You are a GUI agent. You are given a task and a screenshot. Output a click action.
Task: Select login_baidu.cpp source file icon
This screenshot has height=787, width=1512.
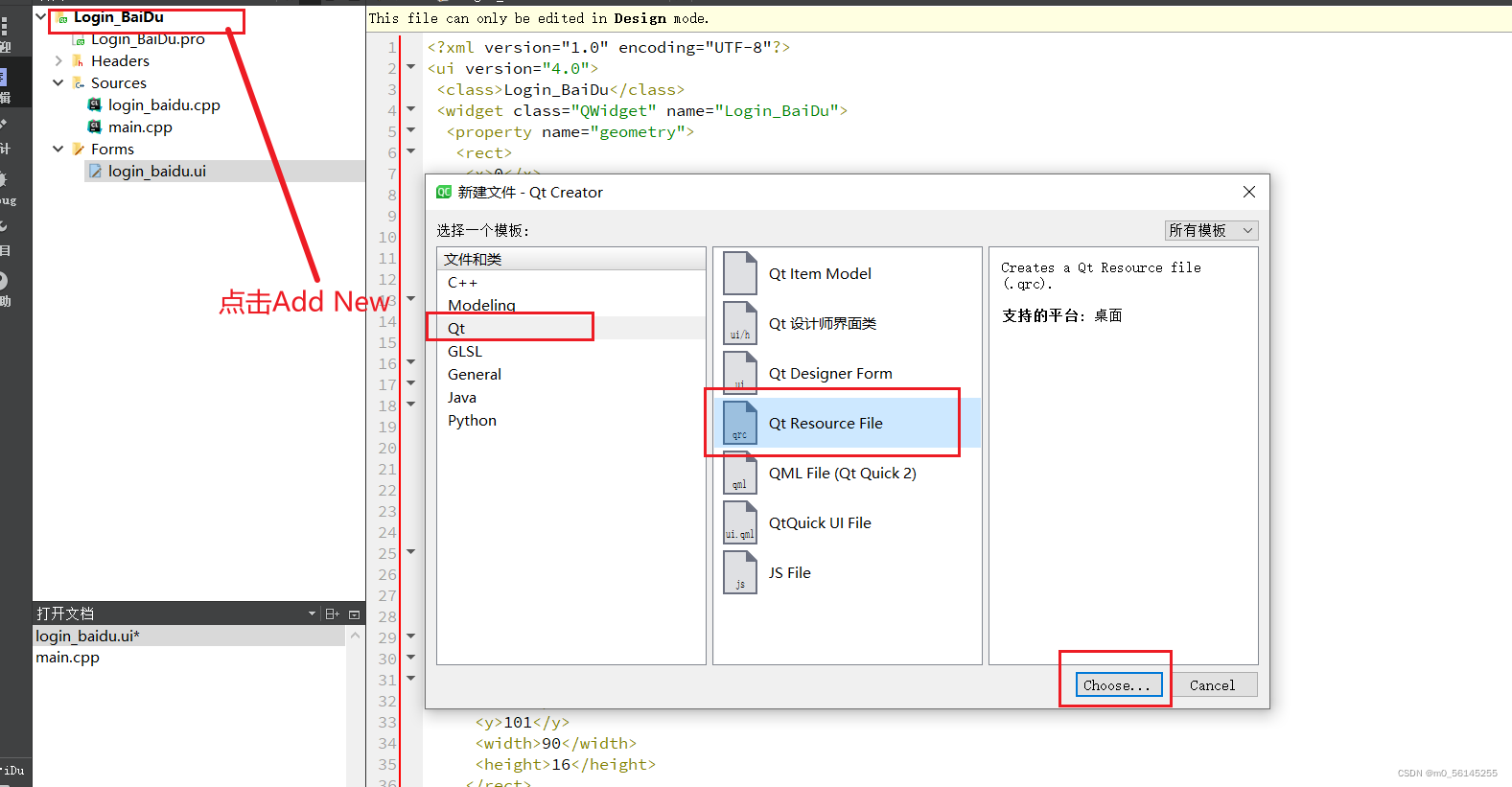click(x=95, y=104)
